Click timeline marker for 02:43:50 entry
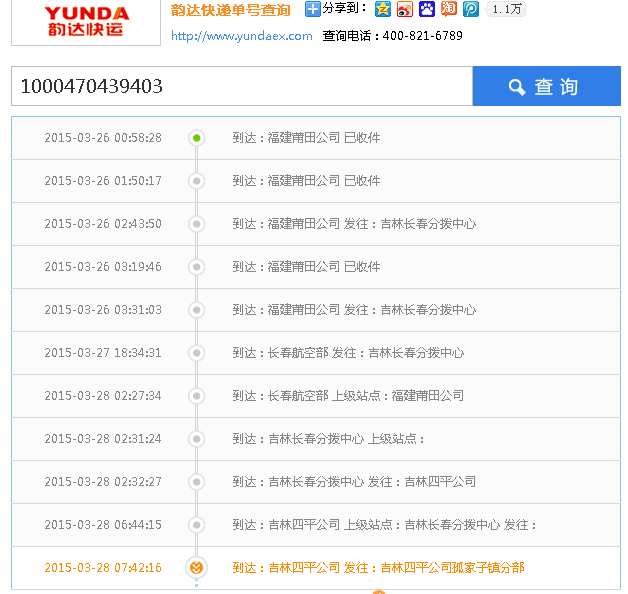Screen dimensions: 628x594 (197, 224)
